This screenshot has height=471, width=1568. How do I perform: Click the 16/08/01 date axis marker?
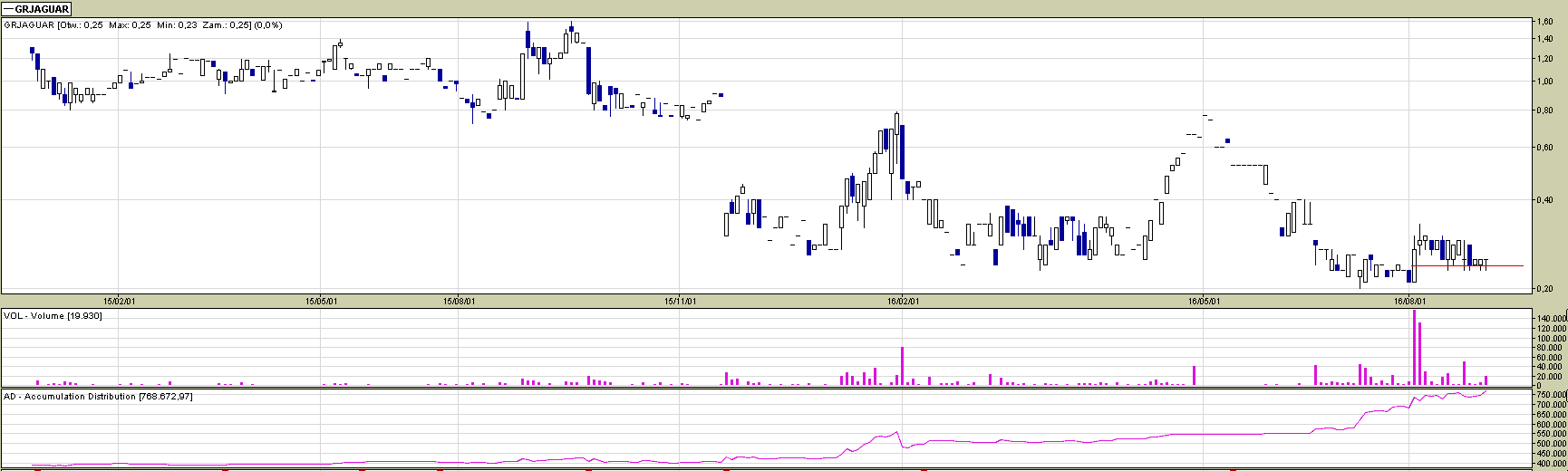pyautogui.click(x=1409, y=301)
